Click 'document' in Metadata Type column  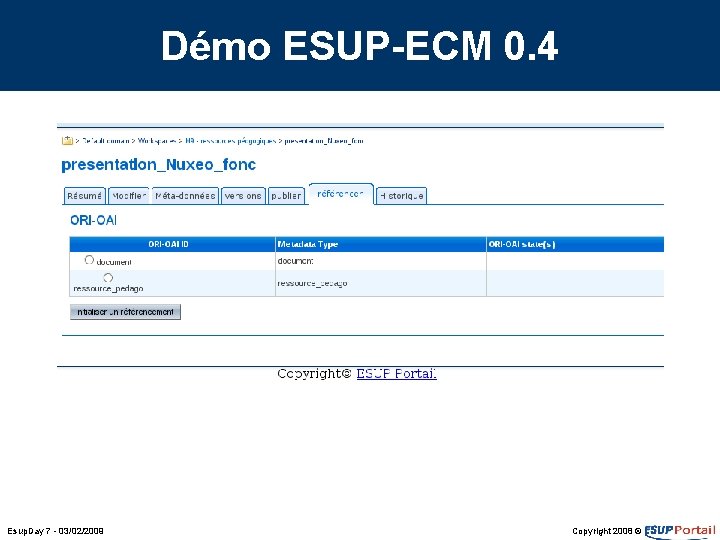point(295,261)
